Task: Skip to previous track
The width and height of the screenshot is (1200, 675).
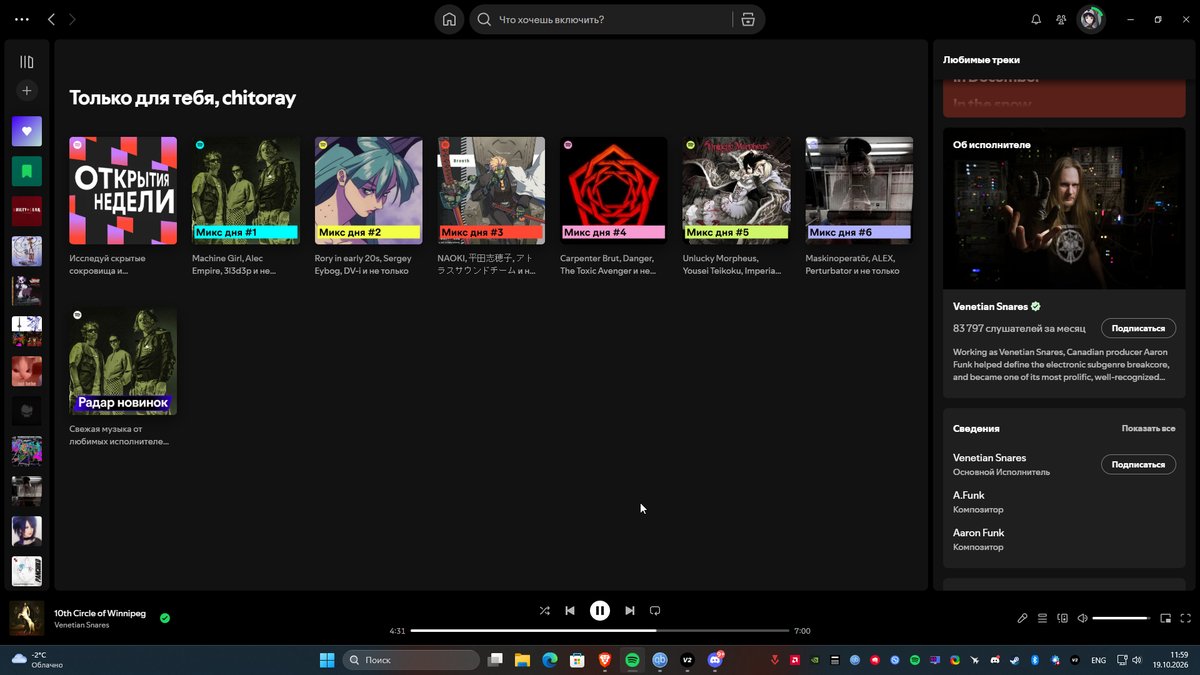Action: tap(570, 610)
